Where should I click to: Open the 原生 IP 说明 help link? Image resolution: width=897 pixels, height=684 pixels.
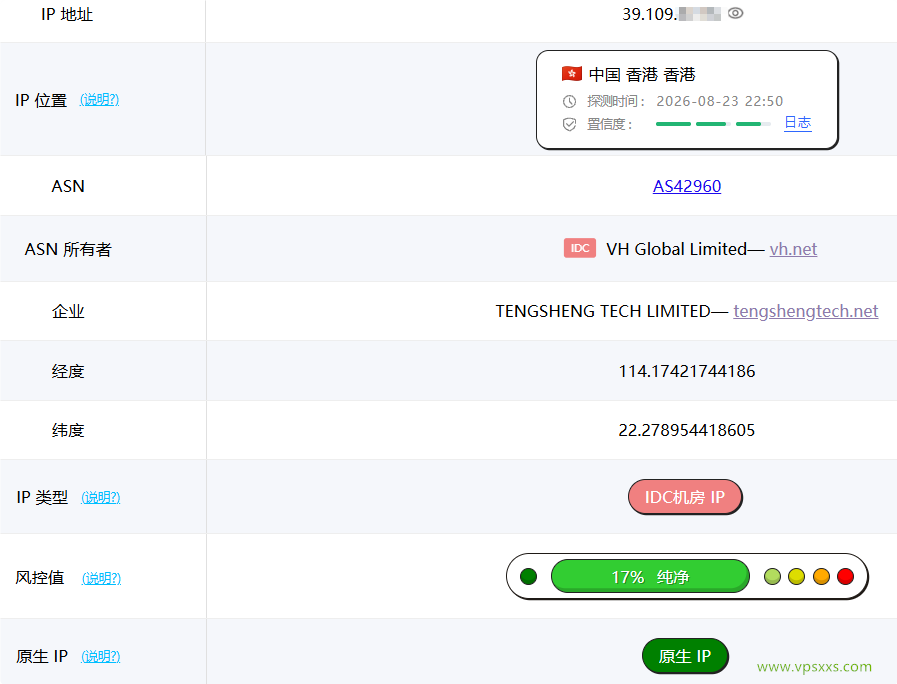click(x=101, y=657)
